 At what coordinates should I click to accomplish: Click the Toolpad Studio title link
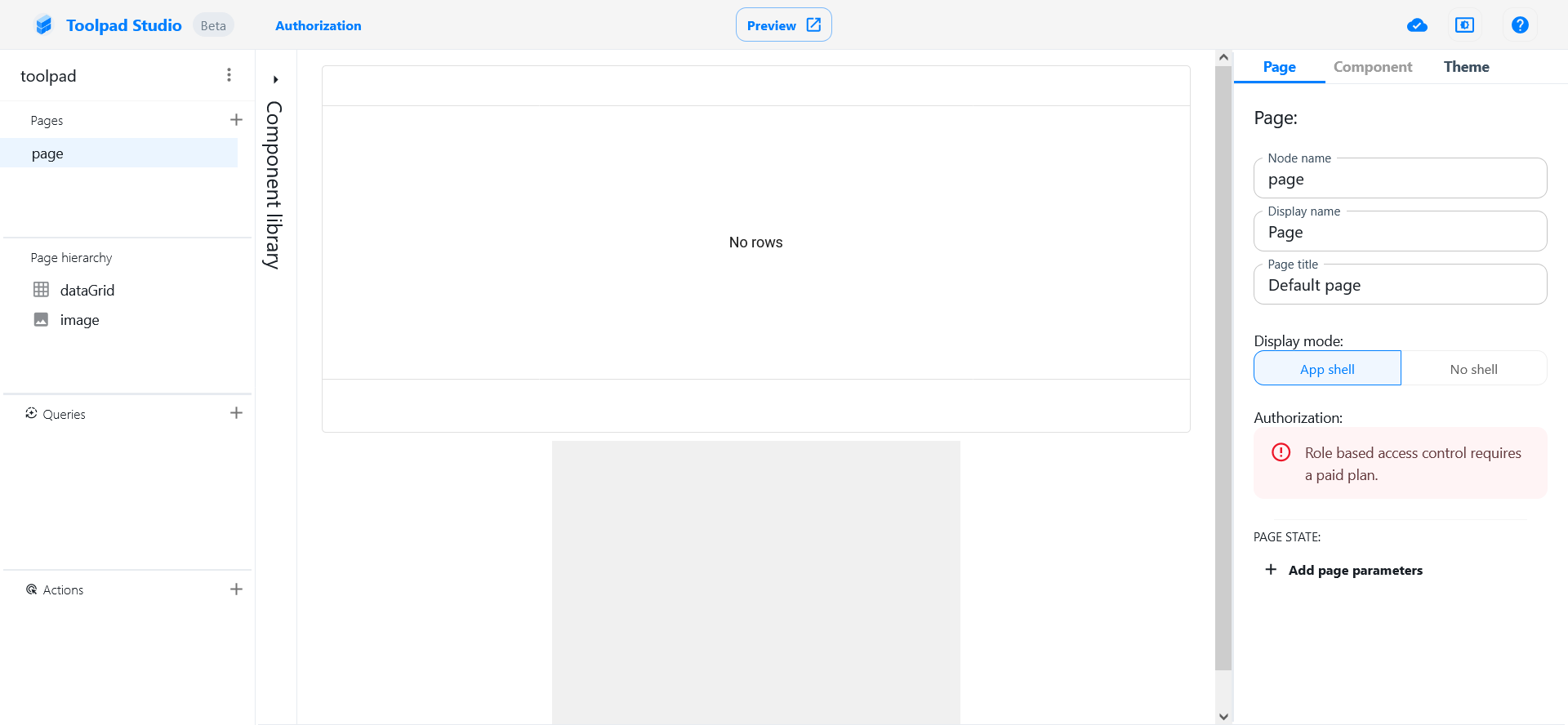point(123,25)
